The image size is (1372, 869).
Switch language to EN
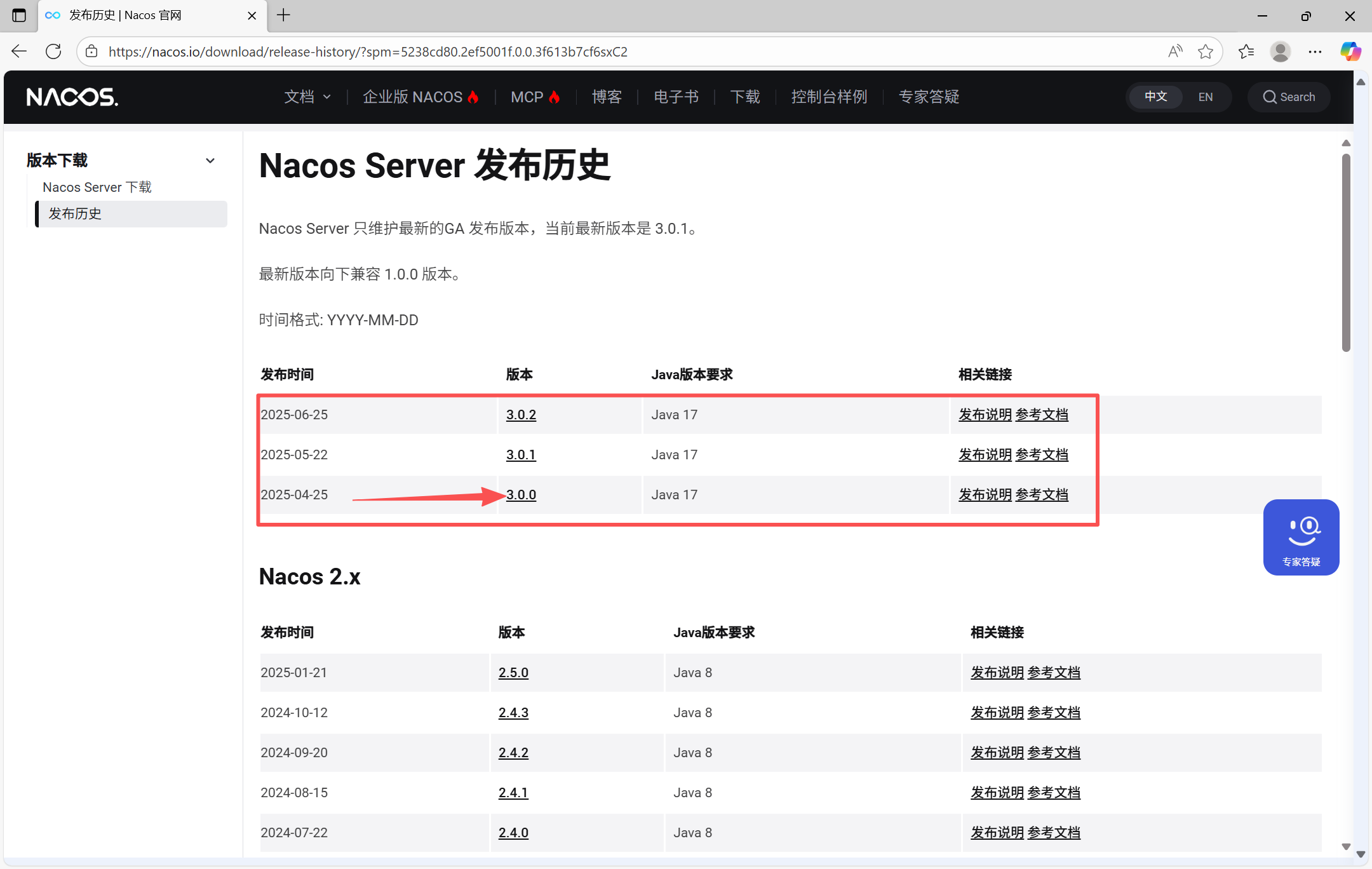[1205, 97]
